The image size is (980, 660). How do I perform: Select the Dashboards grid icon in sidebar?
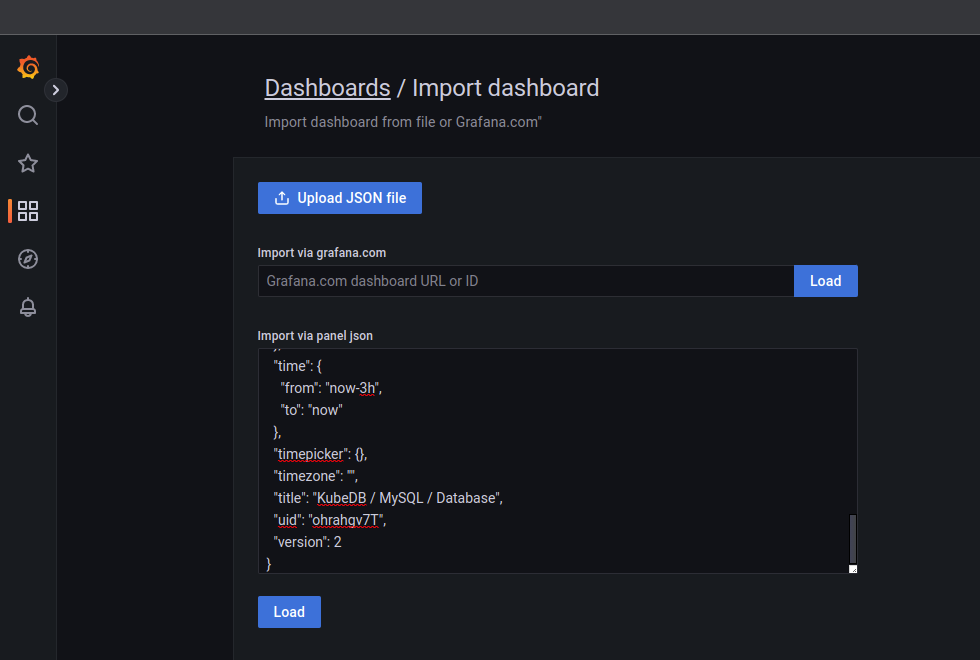[28, 211]
